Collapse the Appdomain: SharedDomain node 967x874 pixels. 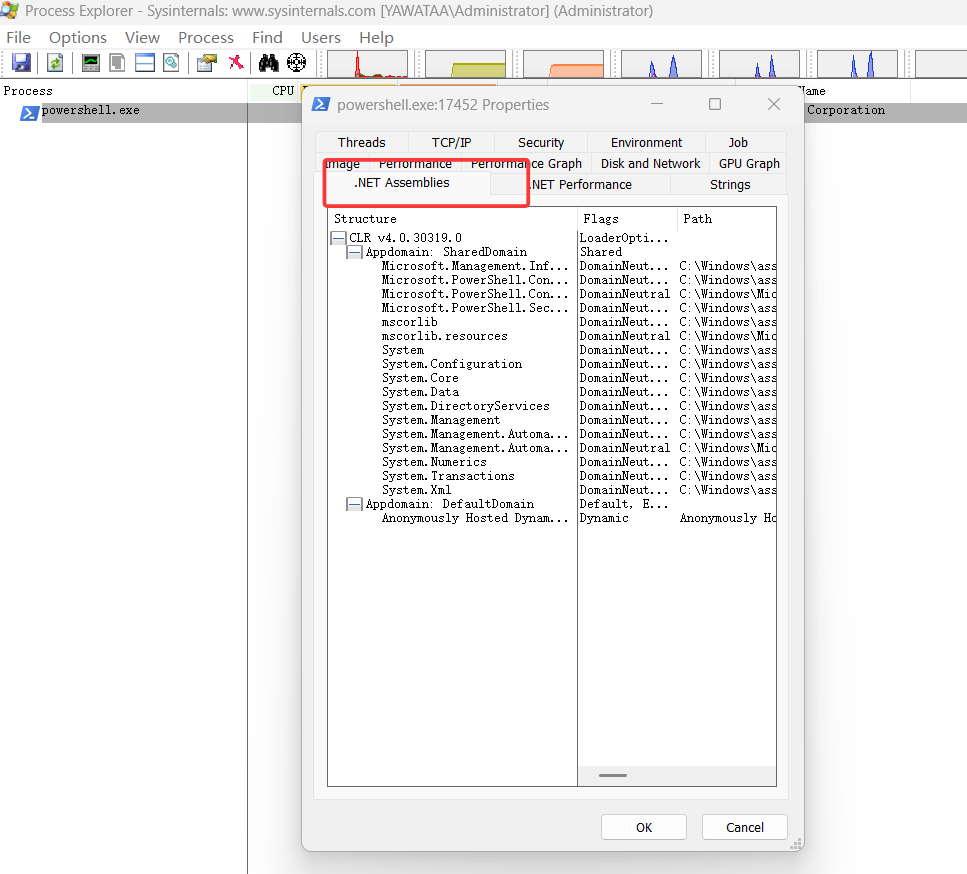click(354, 252)
